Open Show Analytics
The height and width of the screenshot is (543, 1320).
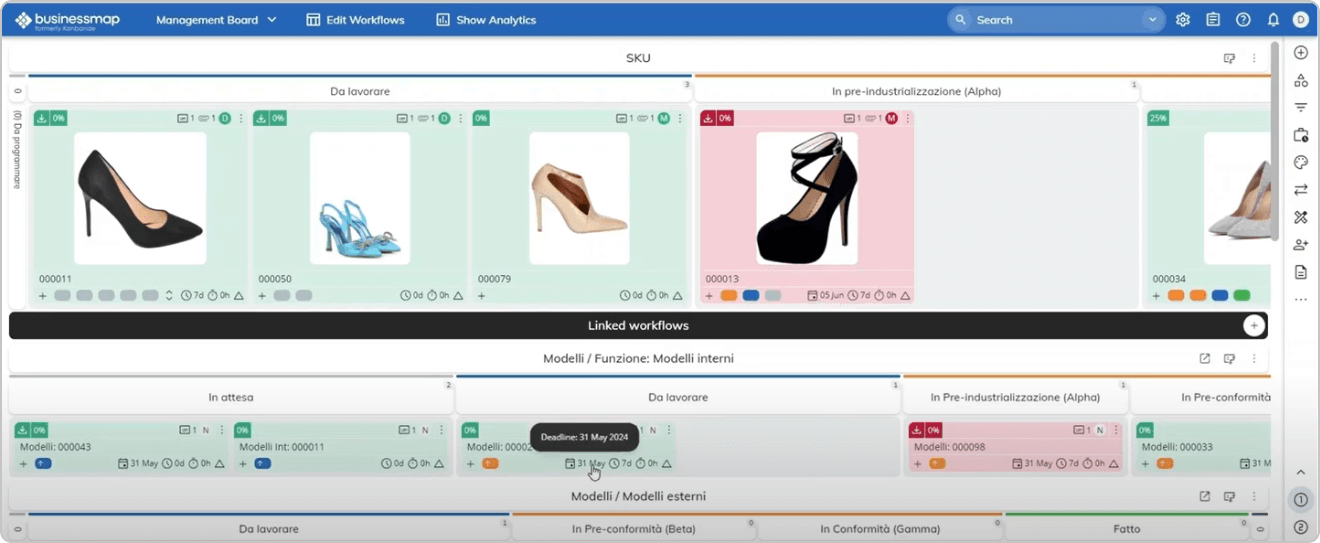[486, 20]
